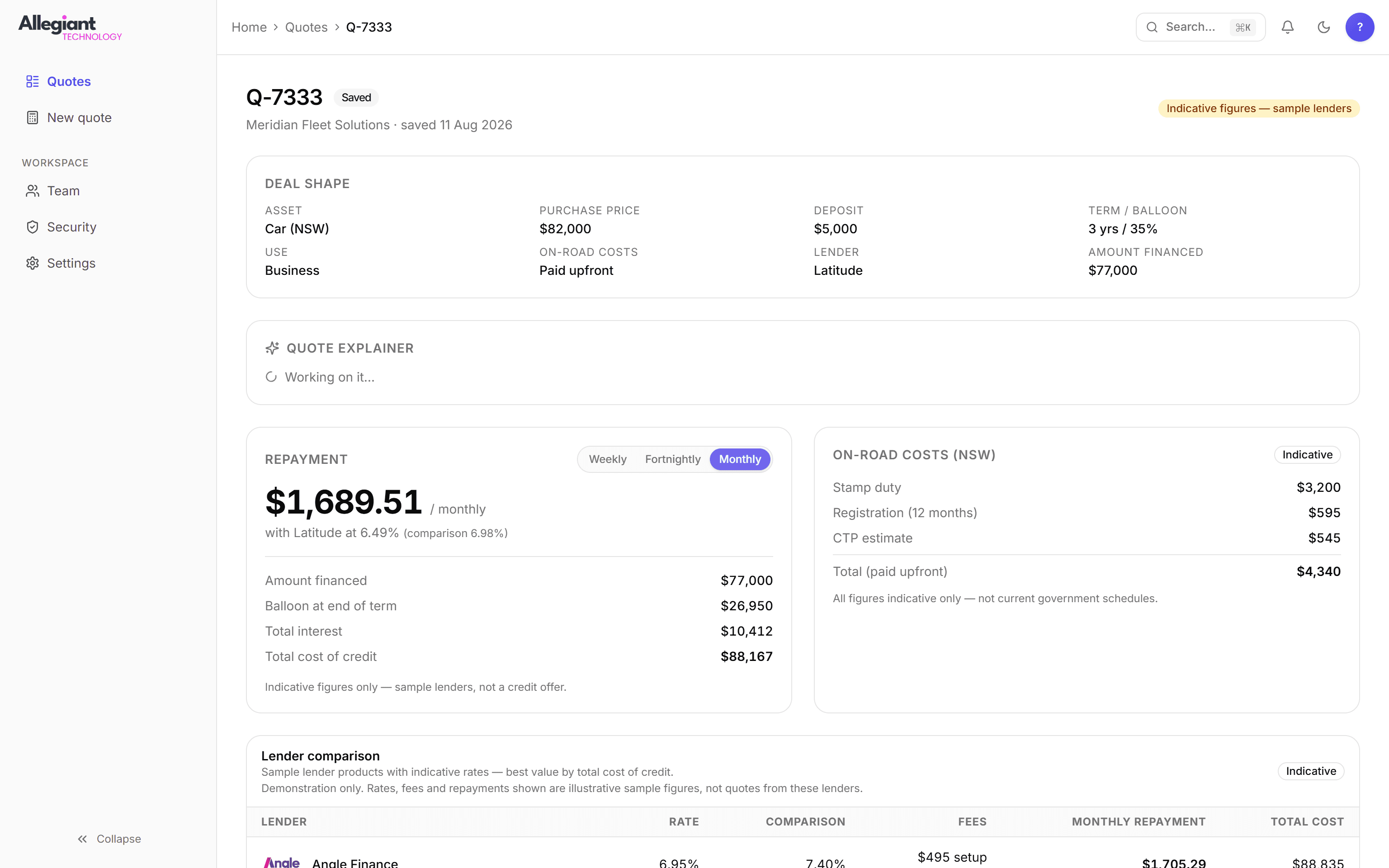
Task: Click Indicative badge in Lender comparison
Action: [1311, 771]
